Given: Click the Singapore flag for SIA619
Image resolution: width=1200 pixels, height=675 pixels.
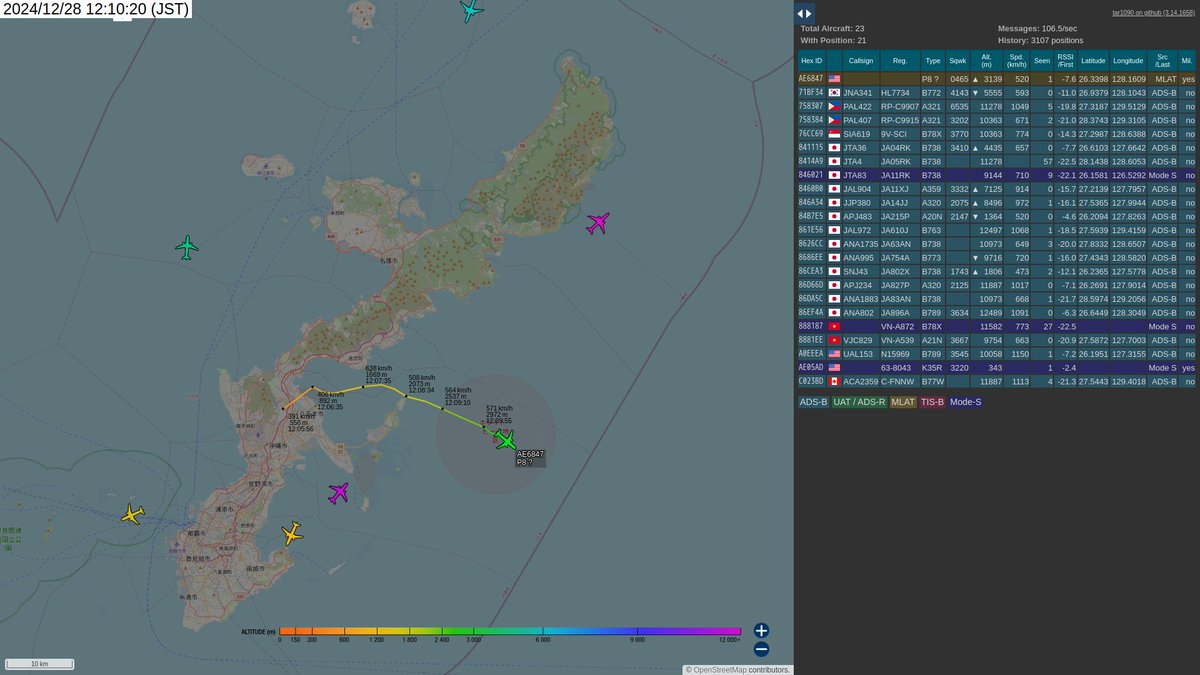Looking at the screenshot, I should [834, 133].
